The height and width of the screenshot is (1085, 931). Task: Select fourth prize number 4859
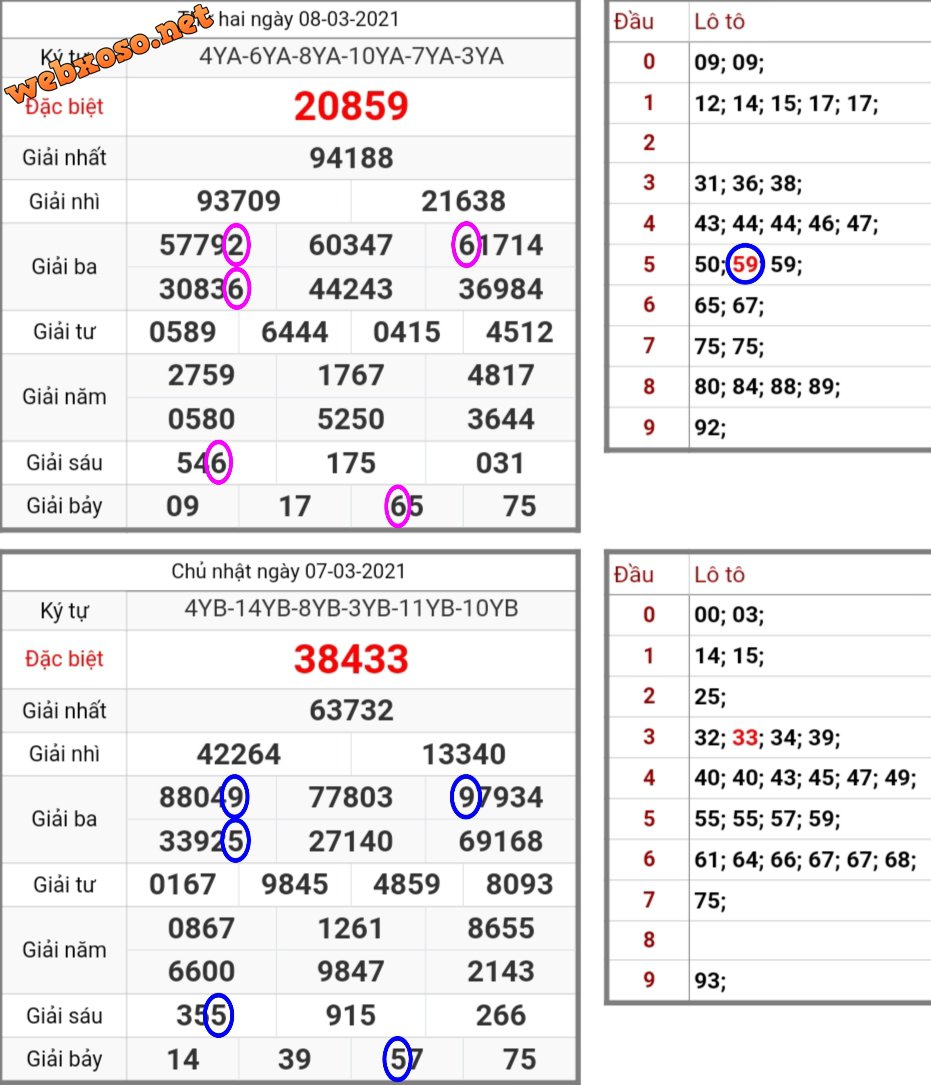407,885
